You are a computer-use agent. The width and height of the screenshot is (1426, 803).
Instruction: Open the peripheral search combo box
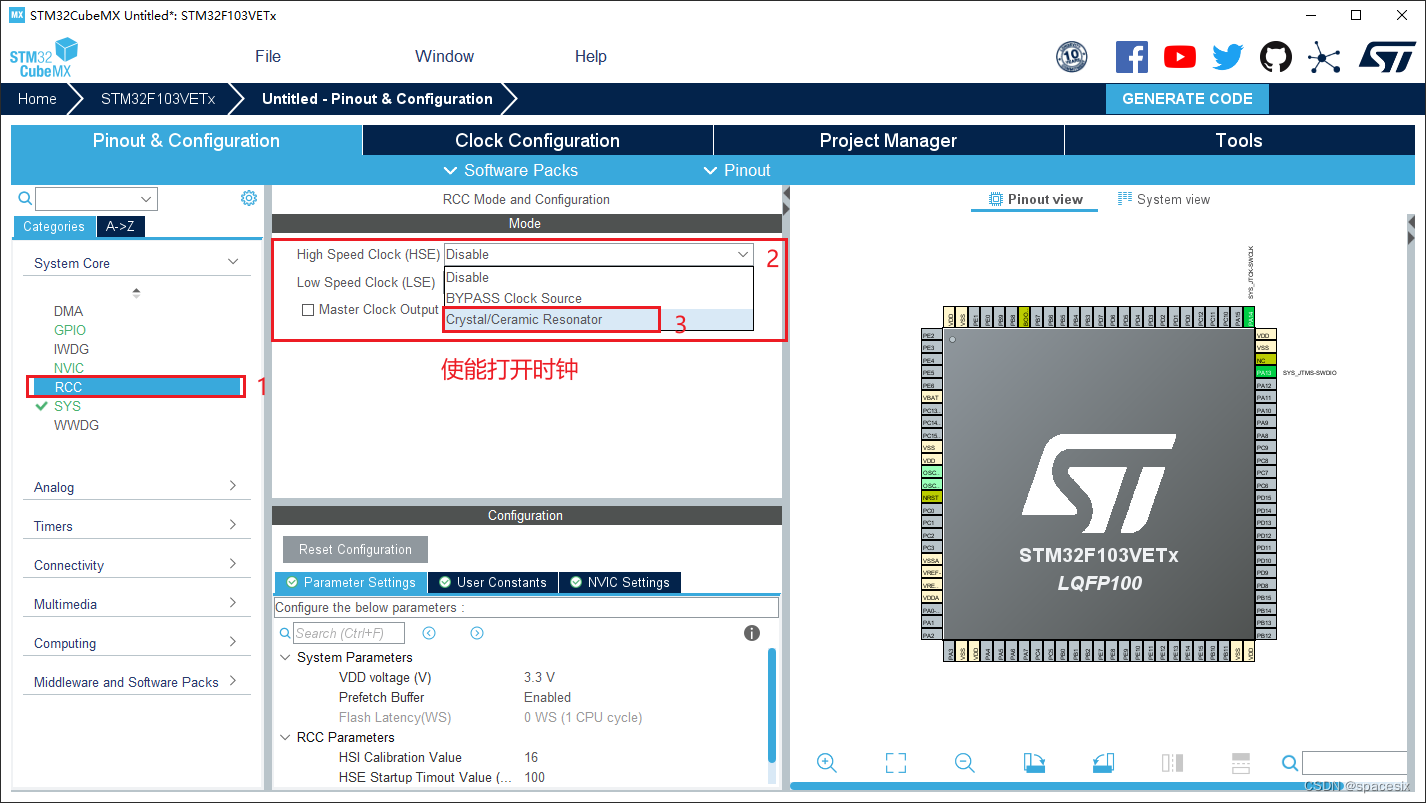[x=96, y=199]
